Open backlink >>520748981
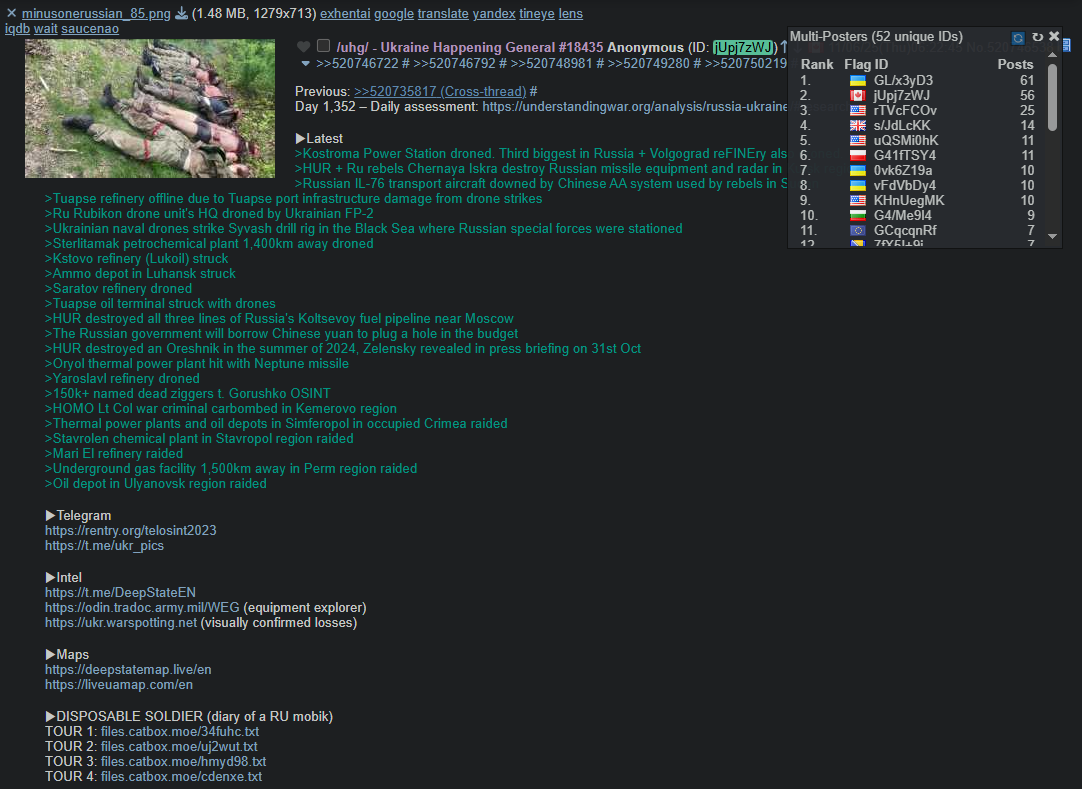The image size is (1082, 789). (x=551, y=64)
